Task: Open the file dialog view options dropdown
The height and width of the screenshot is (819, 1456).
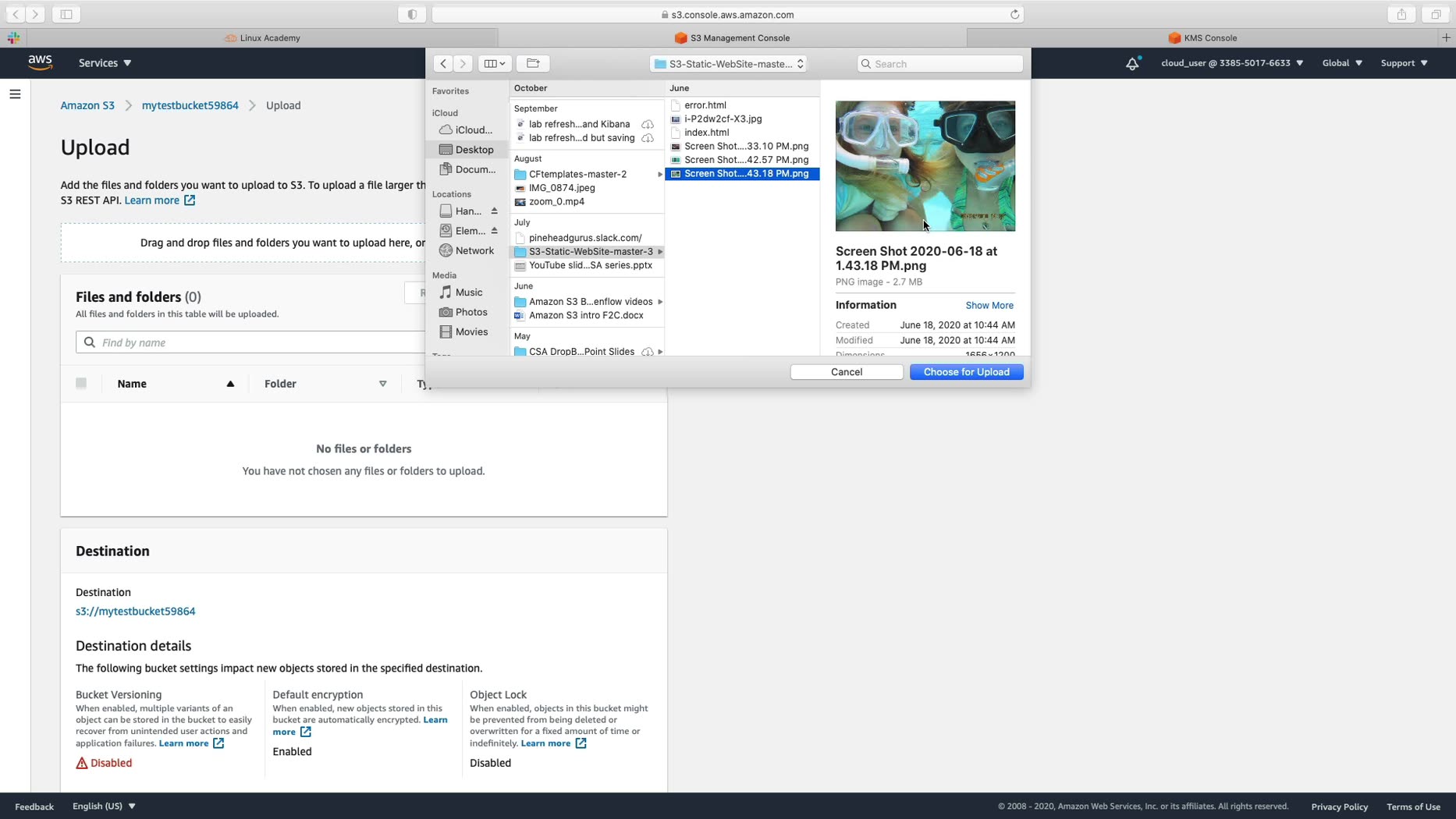Action: coord(495,63)
